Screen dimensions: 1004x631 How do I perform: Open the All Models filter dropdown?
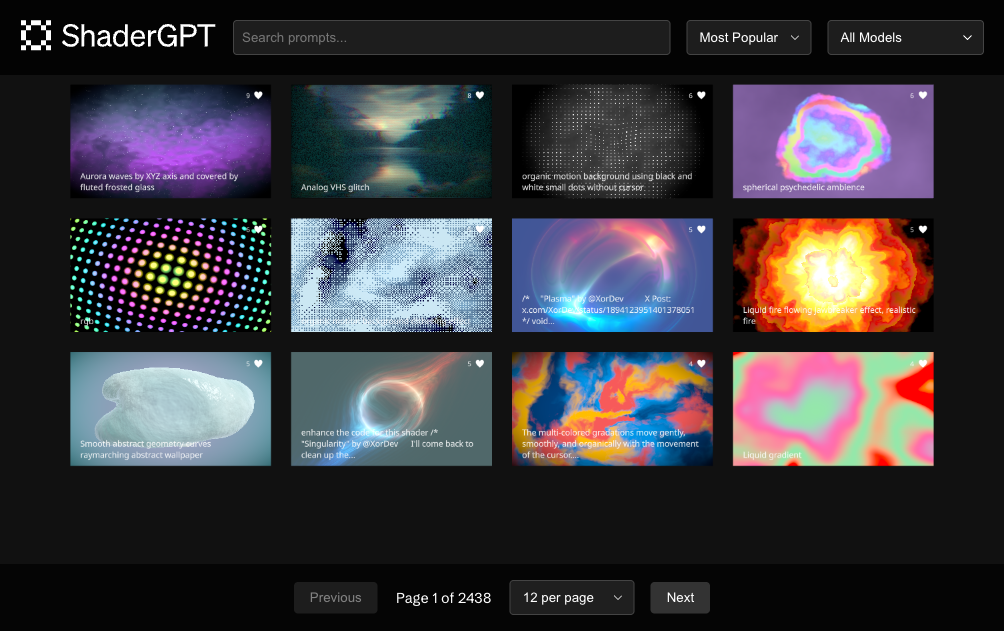point(905,37)
